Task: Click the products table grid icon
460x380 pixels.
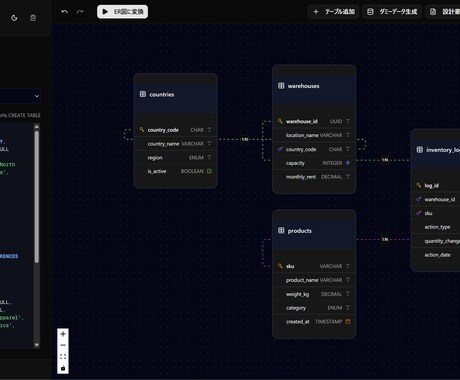Action: click(281, 230)
